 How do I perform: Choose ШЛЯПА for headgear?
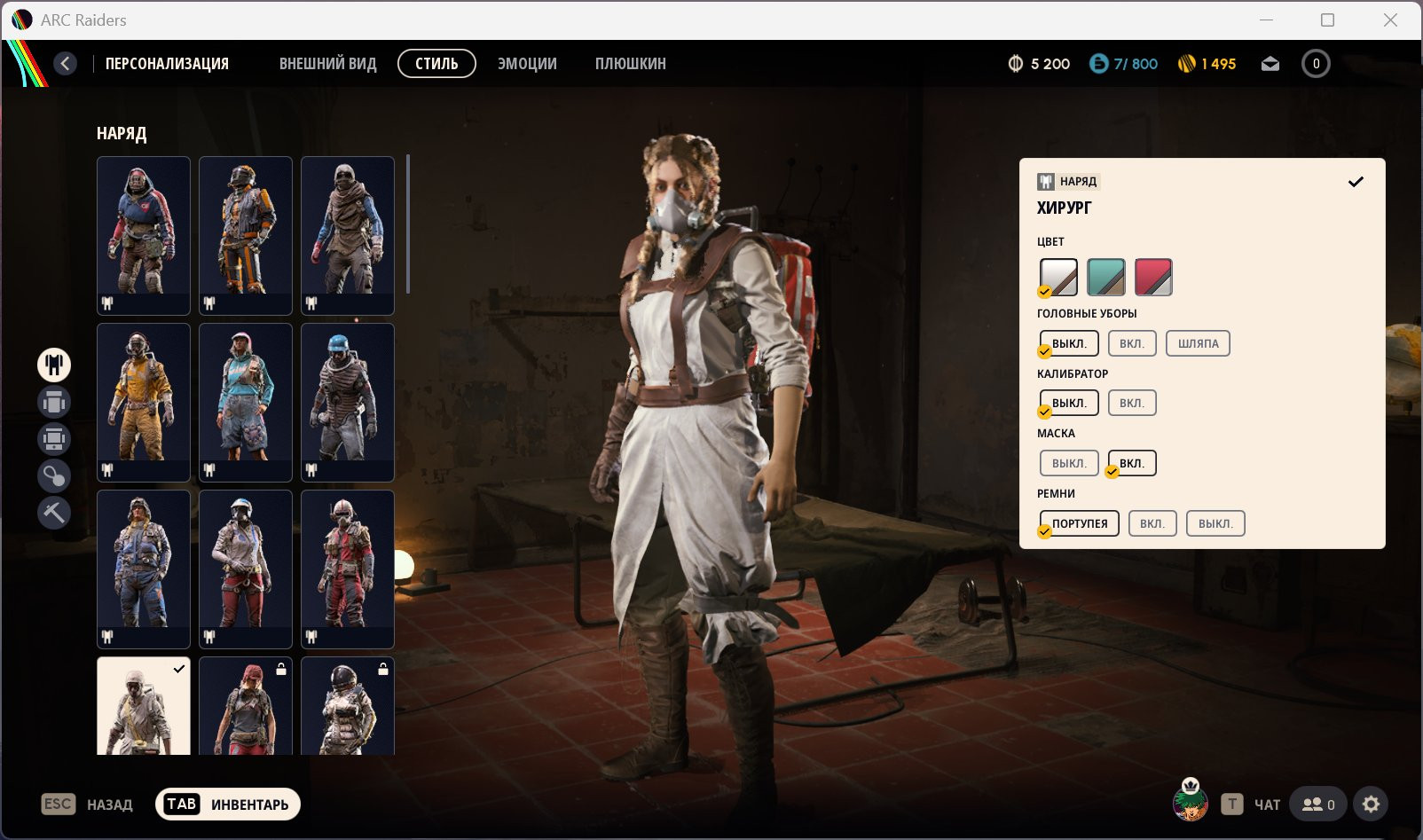(1199, 343)
